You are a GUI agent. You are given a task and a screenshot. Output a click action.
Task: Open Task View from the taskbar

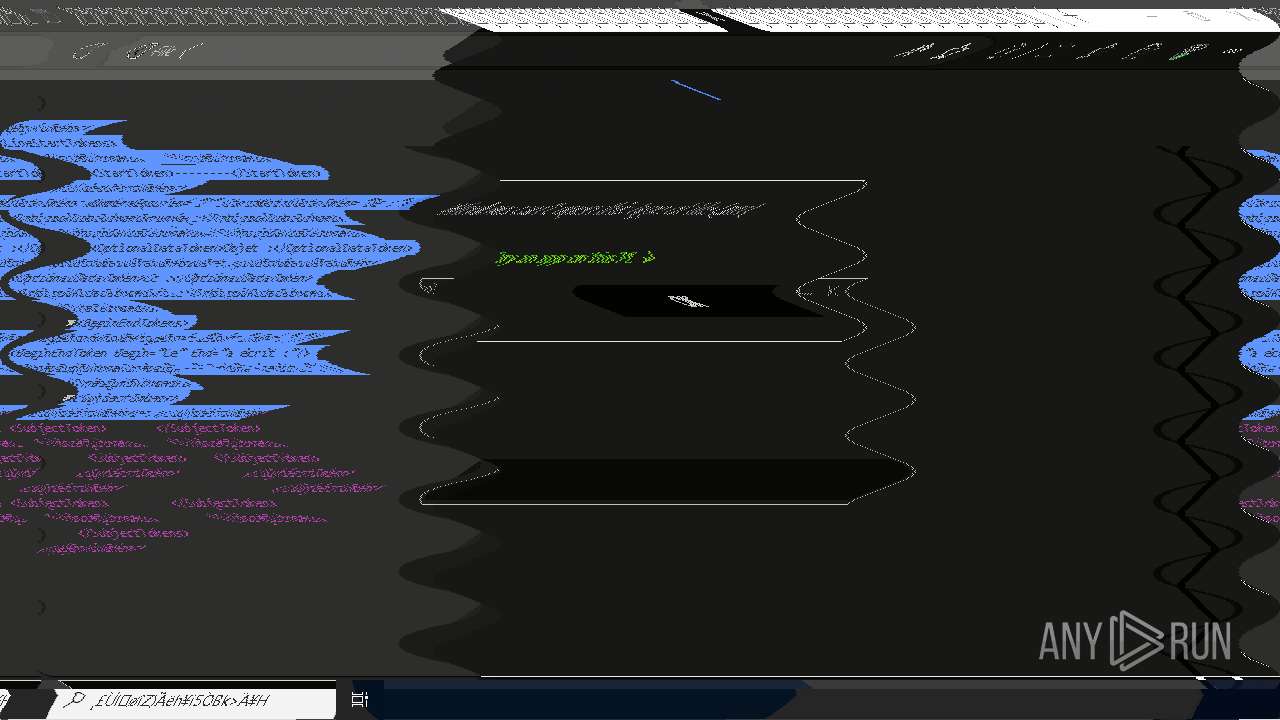[x=359, y=700]
